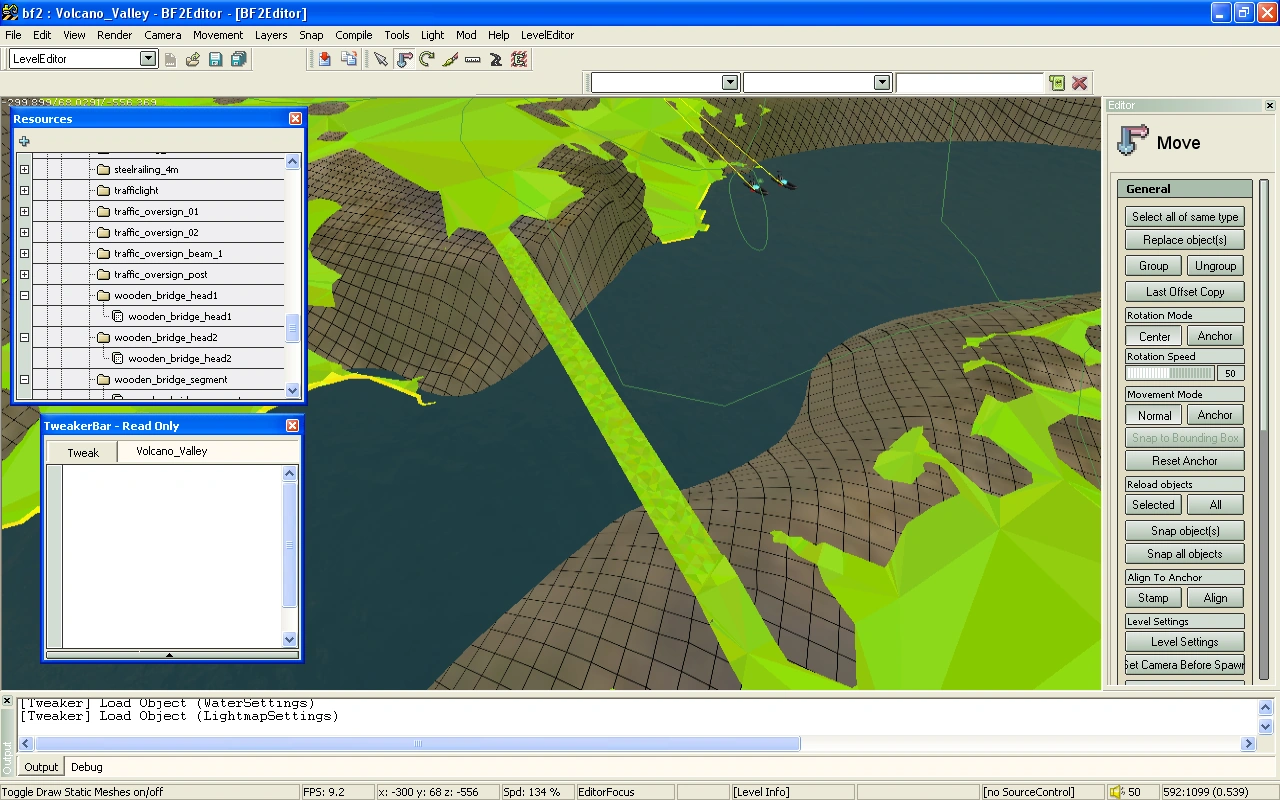The width and height of the screenshot is (1280, 800).
Task: Choose the Rotate tool with curved arrow
Action: click(427, 60)
